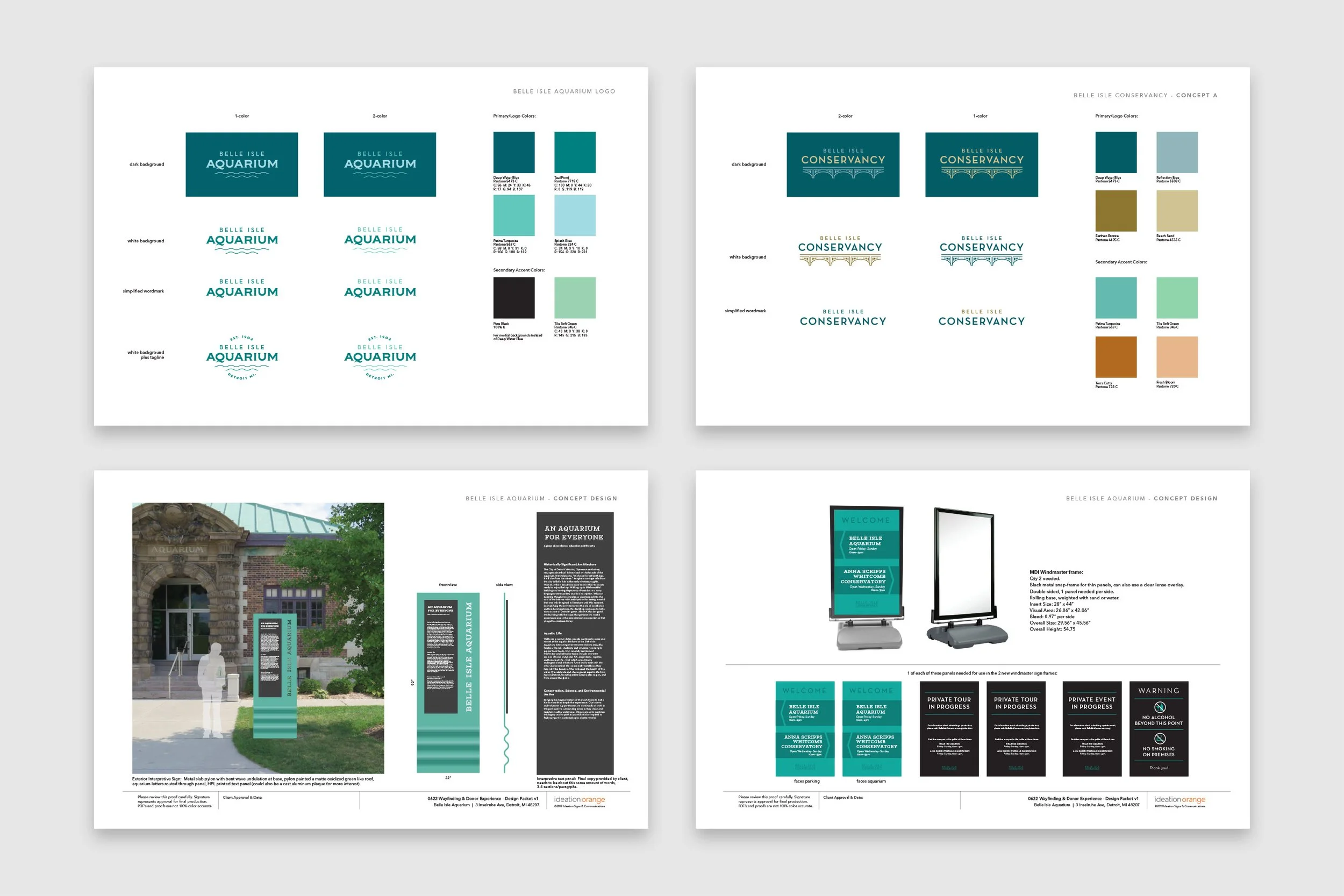Click the aquarium building entrance photo
This screenshot has height=896, width=1344.
pyautogui.click(x=258, y=637)
